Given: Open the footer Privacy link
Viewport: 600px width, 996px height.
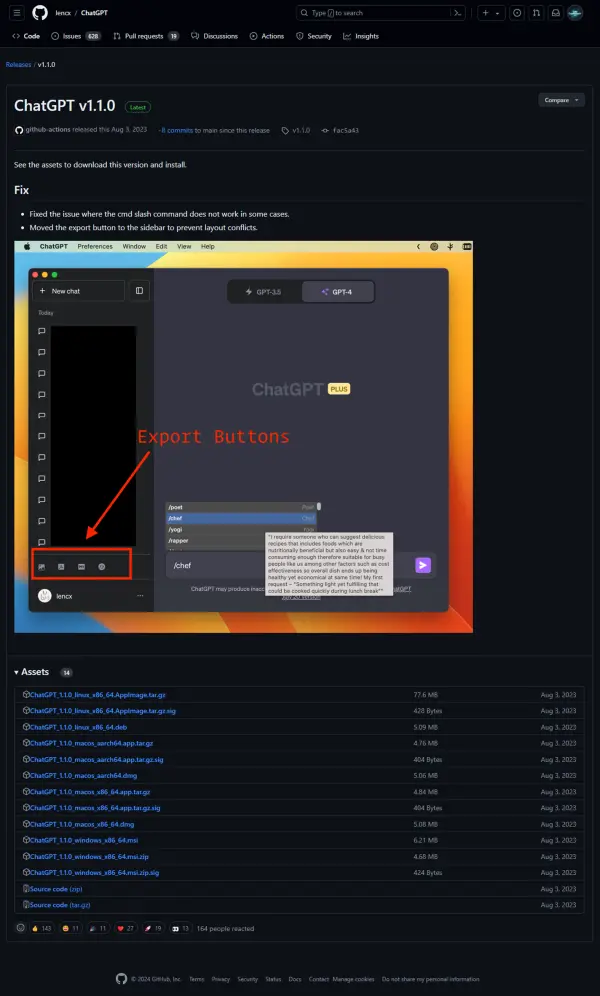Looking at the screenshot, I should (x=221, y=979).
